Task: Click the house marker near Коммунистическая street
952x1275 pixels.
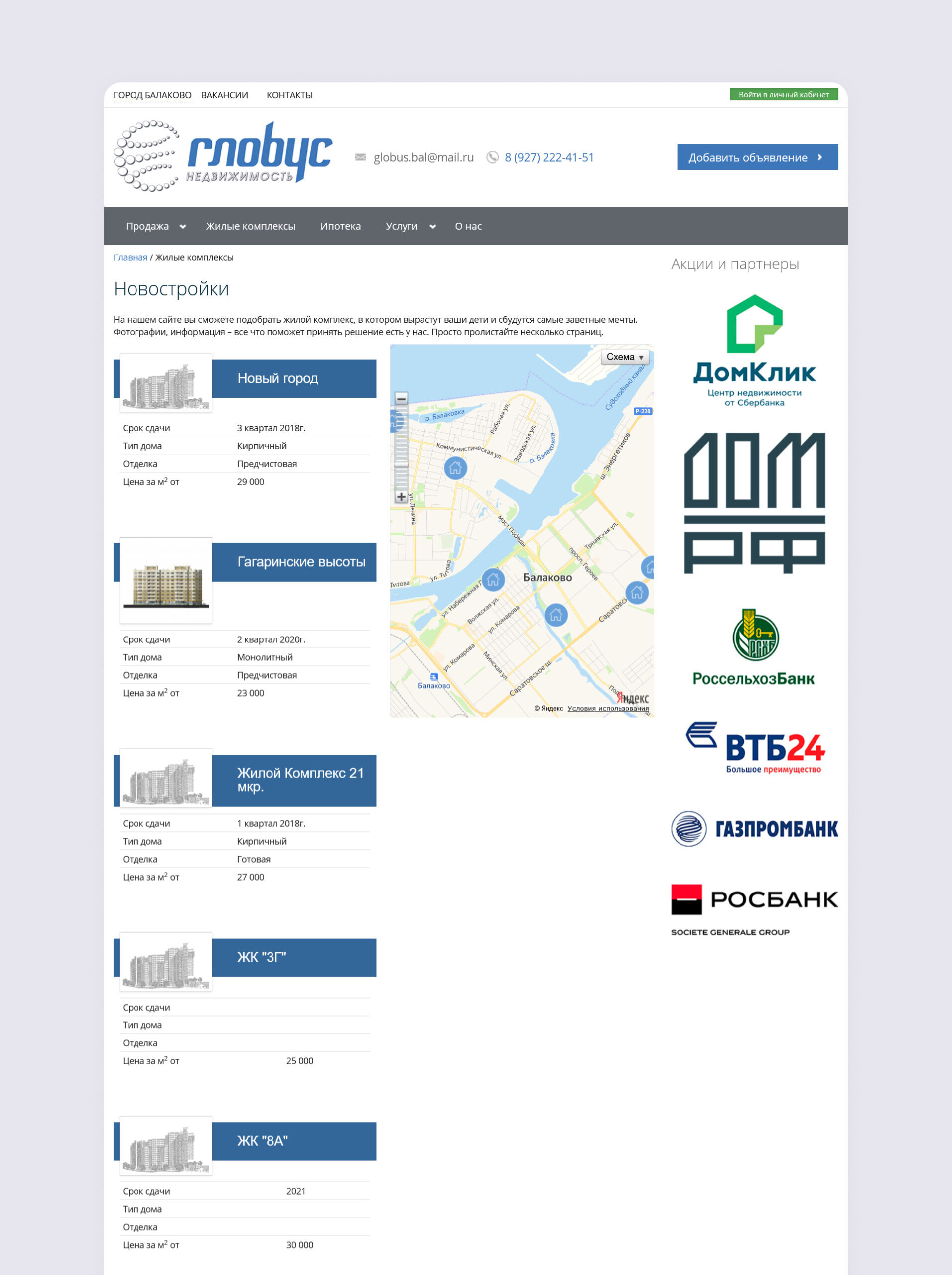Action: [455, 467]
